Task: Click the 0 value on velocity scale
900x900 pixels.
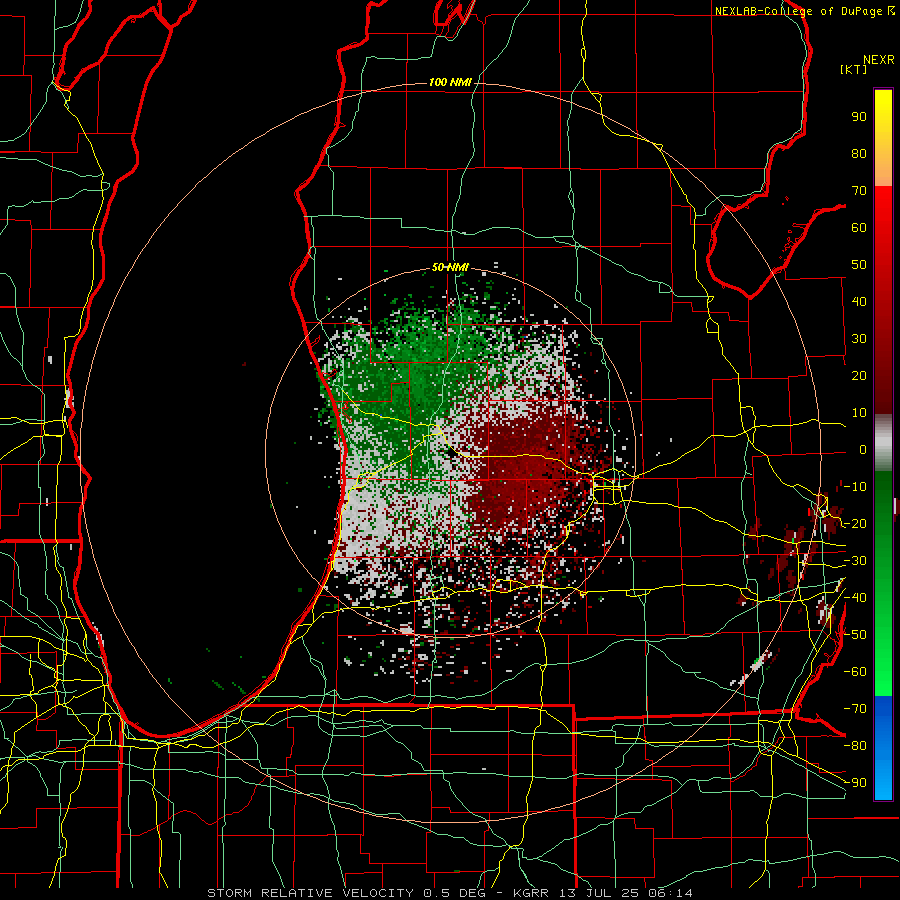Action: pos(863,450)
